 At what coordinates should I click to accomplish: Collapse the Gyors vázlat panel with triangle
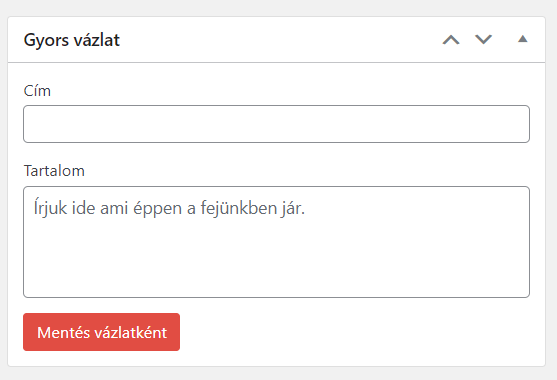[x=522, y=39]
